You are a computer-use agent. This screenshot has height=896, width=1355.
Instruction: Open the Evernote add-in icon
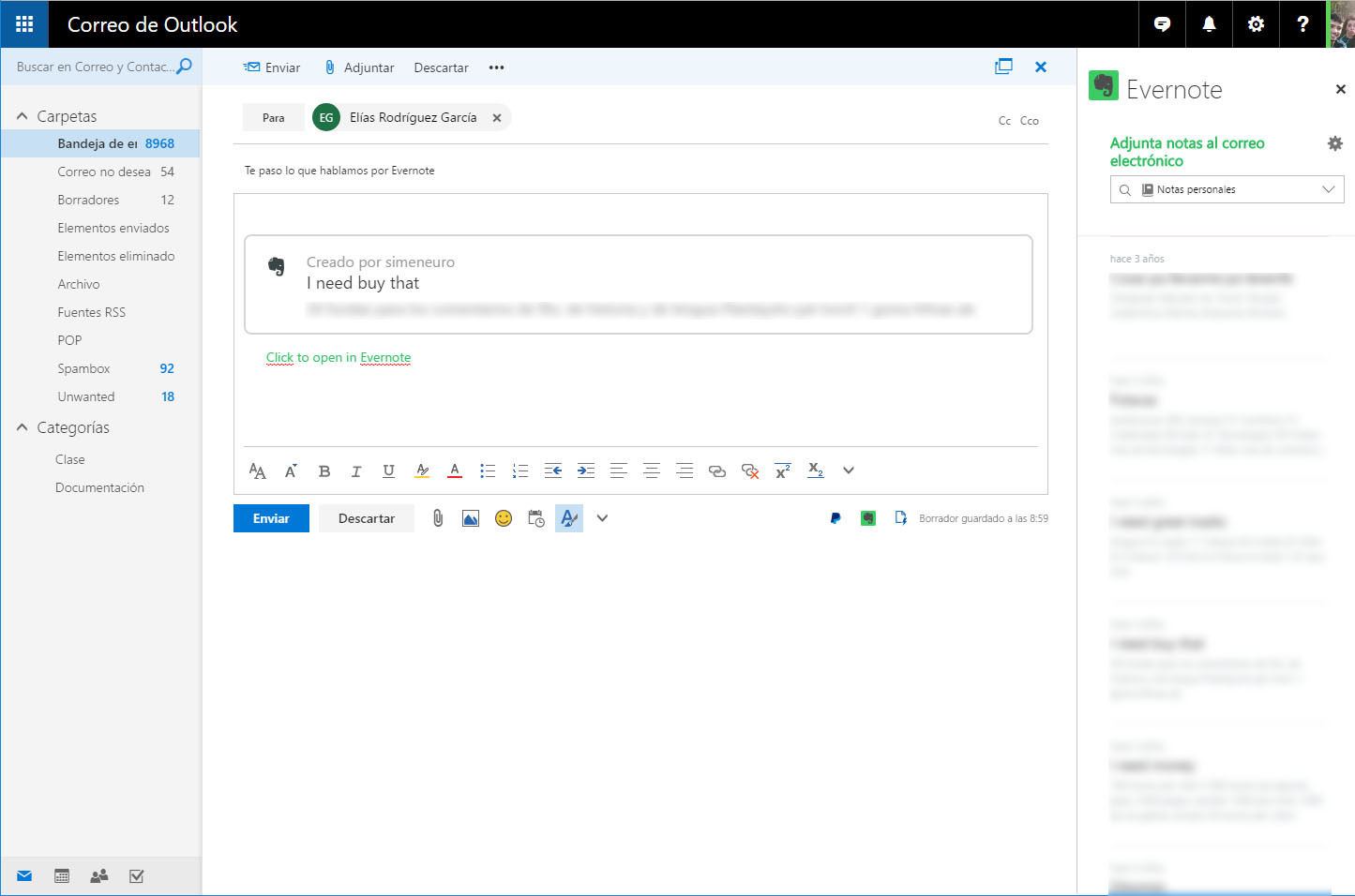(x=868, y=518)
